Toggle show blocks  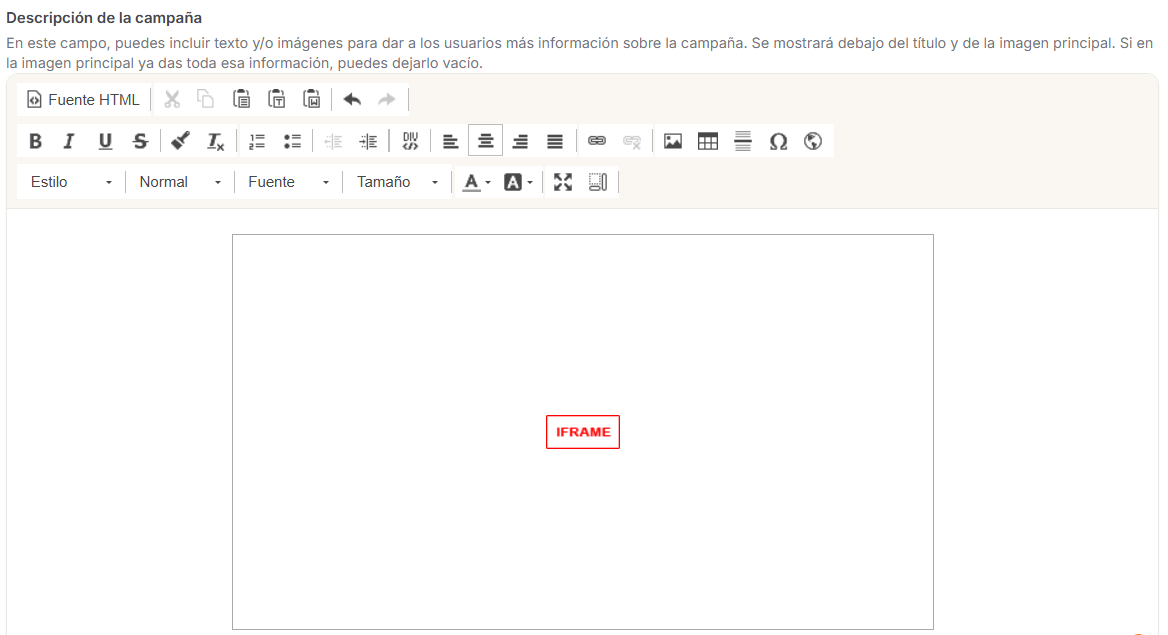coord(598,182)
